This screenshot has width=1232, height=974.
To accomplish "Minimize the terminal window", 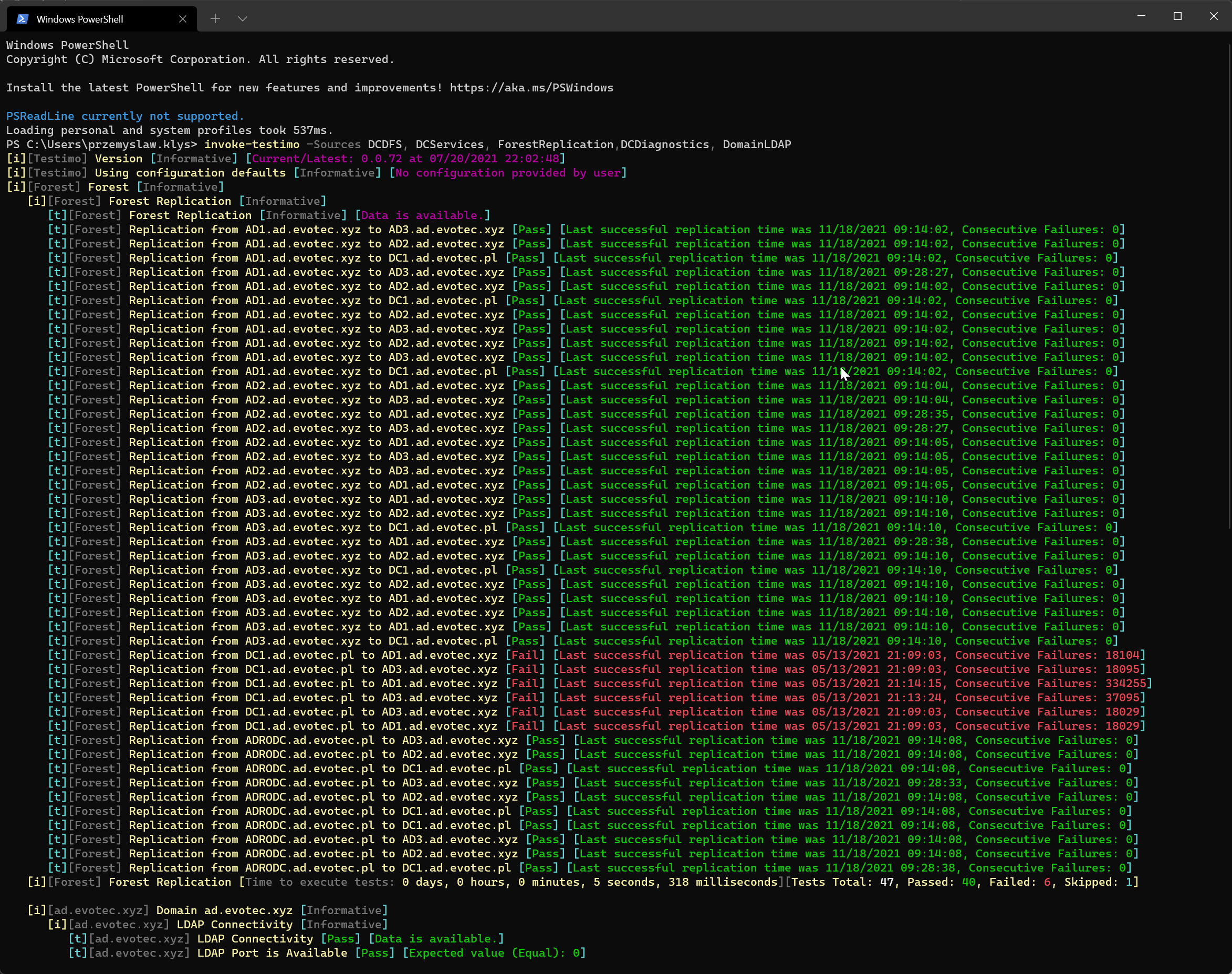I will pos(1141,16).
